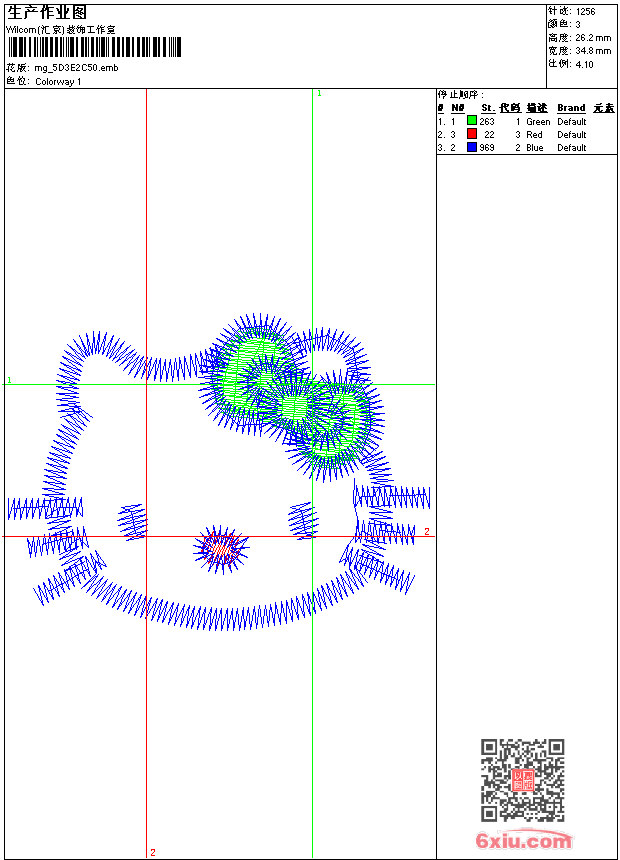Click "Default" brand in the Red row
Viewport: 620px width, 860px height.
click(572, 135)
